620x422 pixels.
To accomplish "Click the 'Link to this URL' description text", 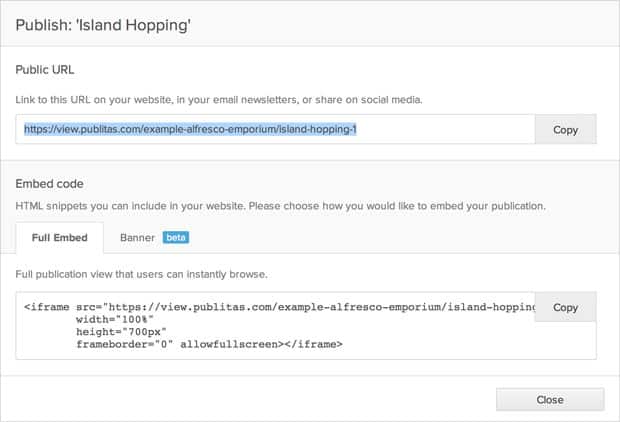I will pyautogui.click(x=220, y=100).
